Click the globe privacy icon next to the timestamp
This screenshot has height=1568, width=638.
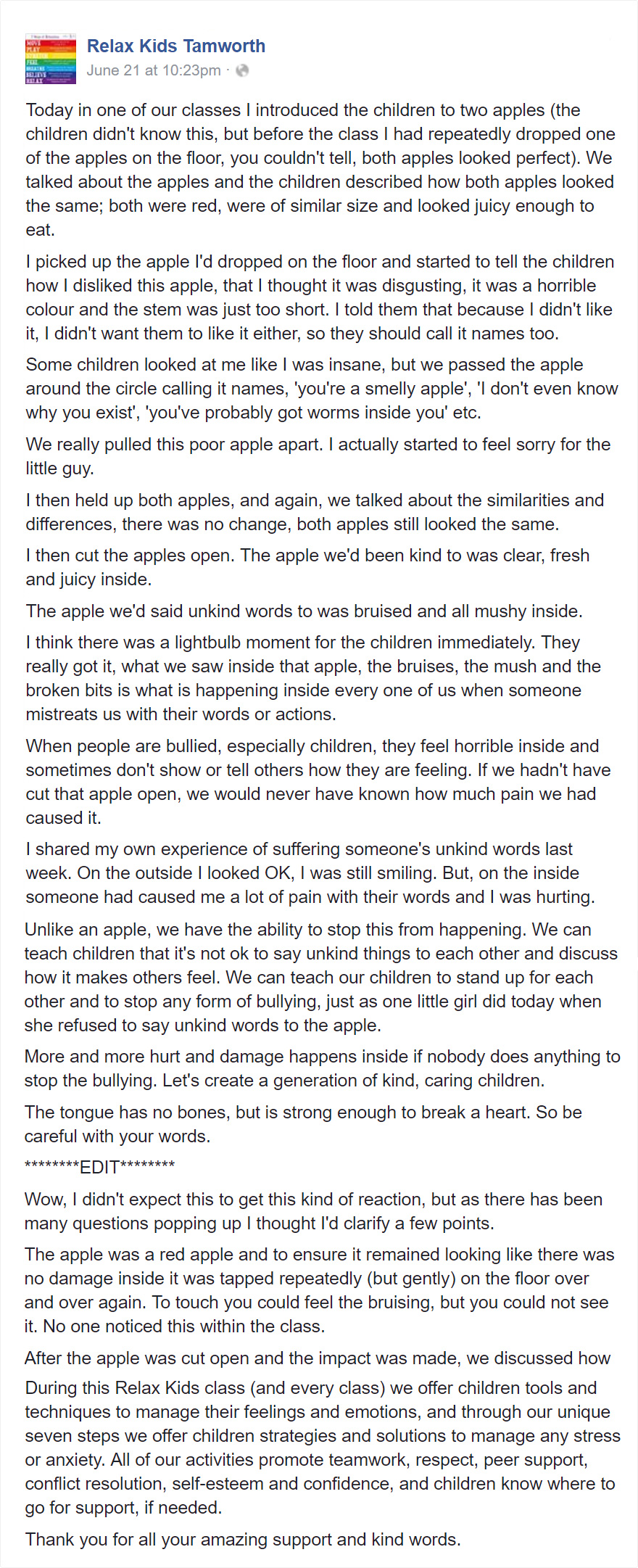click(x=242, y=70)
